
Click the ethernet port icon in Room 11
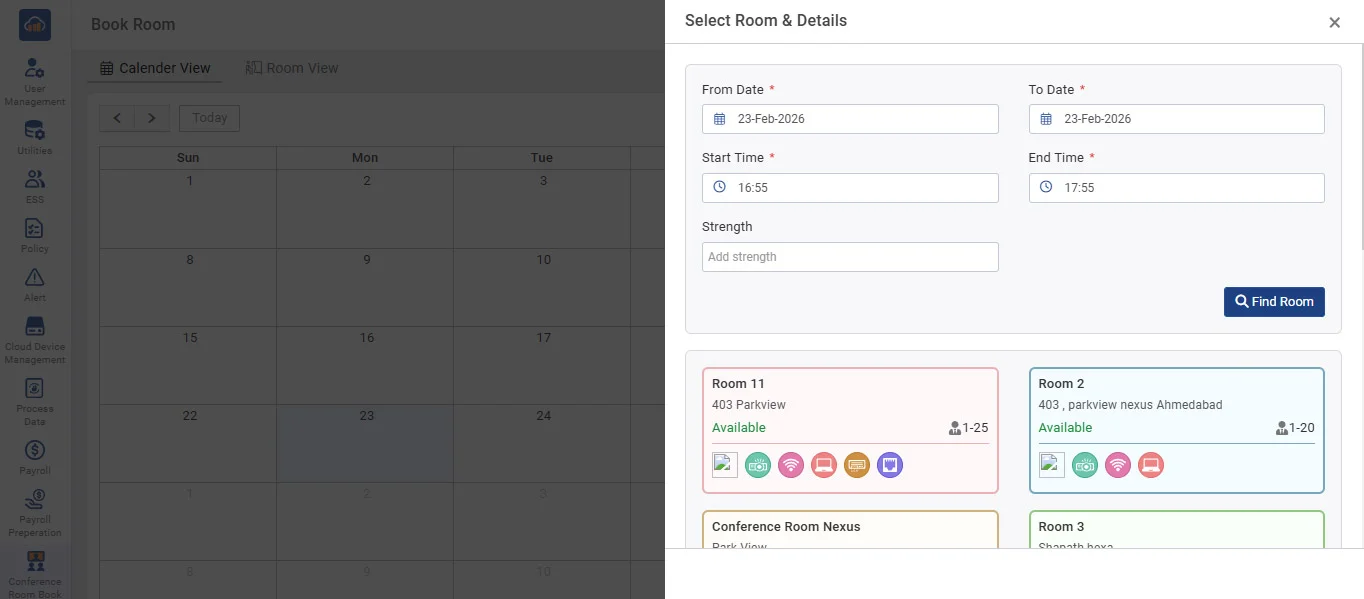(890, 465)
